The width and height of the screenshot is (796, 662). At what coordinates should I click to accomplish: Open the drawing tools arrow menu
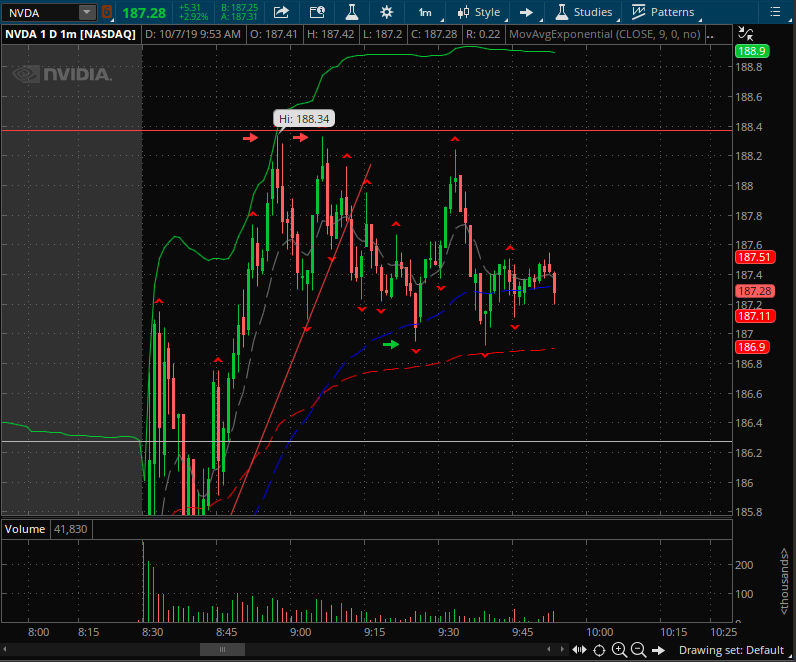coord(527,12)
